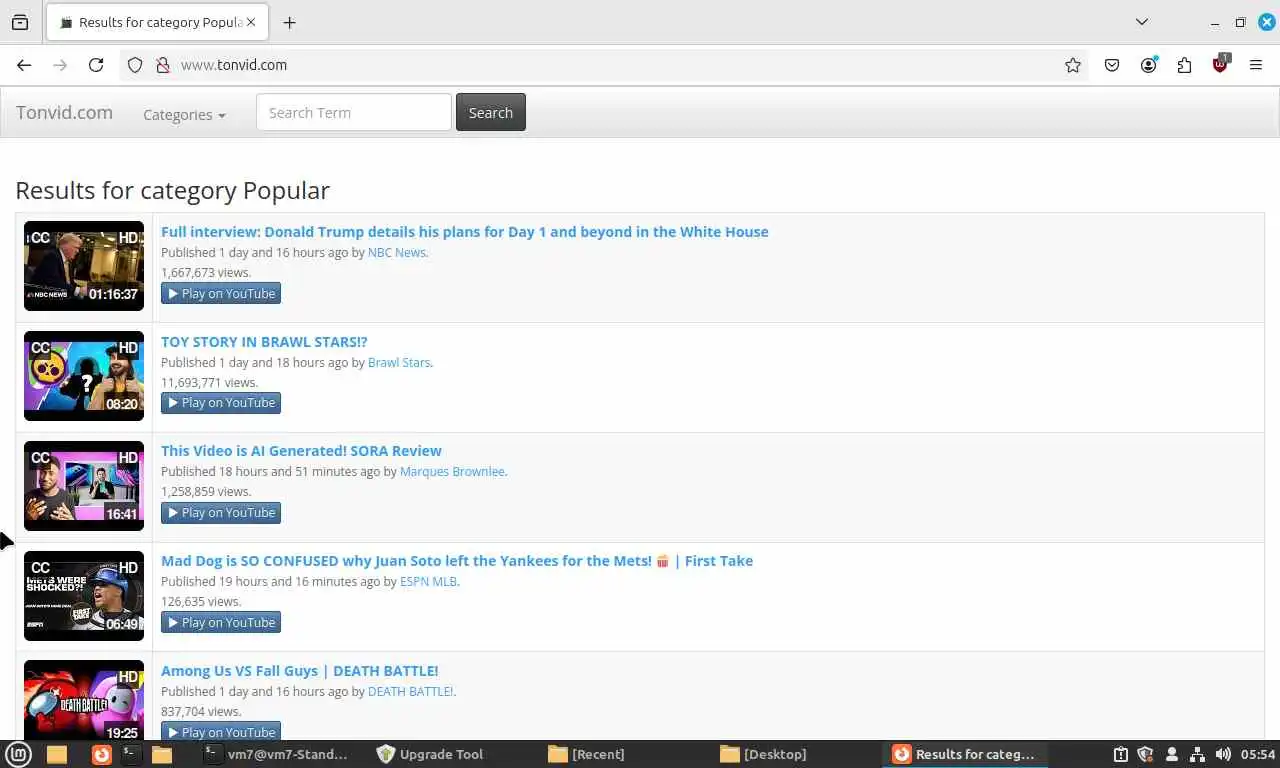Open a new browser tab

289,22
